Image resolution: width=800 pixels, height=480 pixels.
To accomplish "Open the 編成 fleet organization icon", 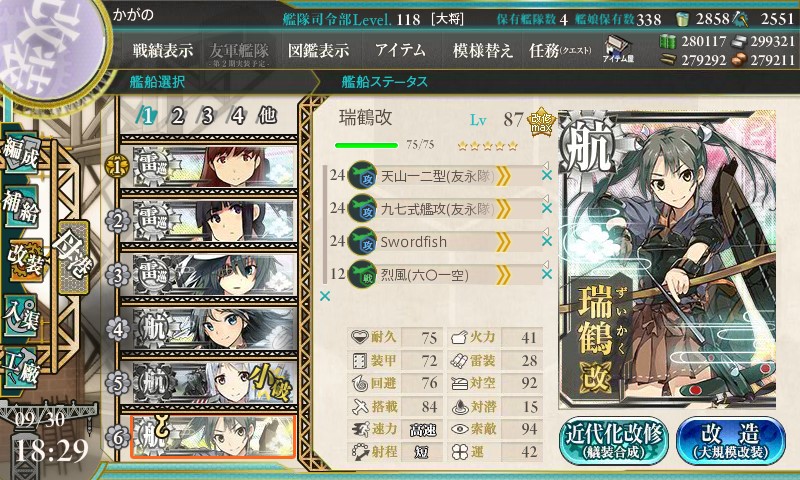I will point(20,154).
